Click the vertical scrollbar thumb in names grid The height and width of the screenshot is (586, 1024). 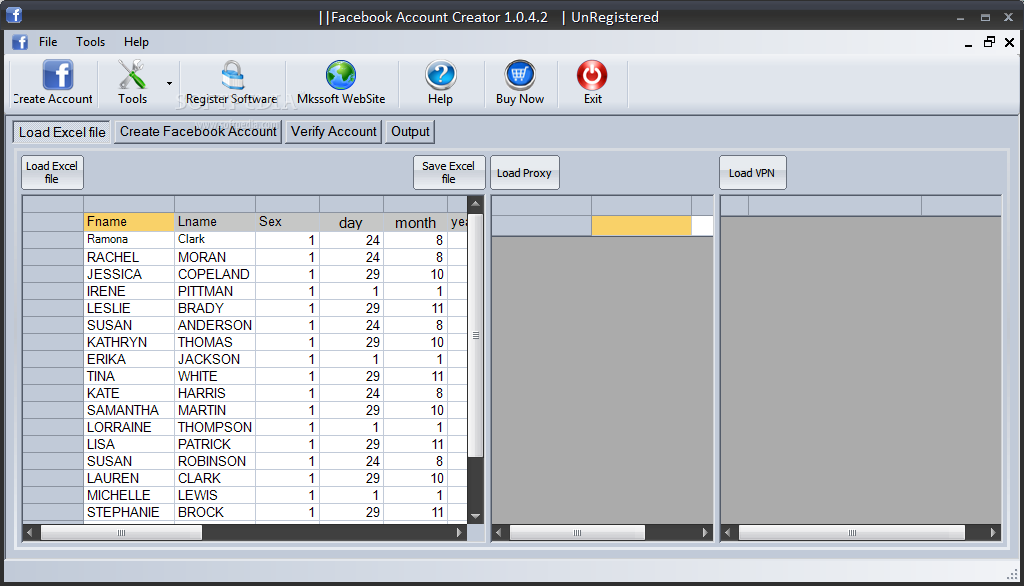point(475,335)
